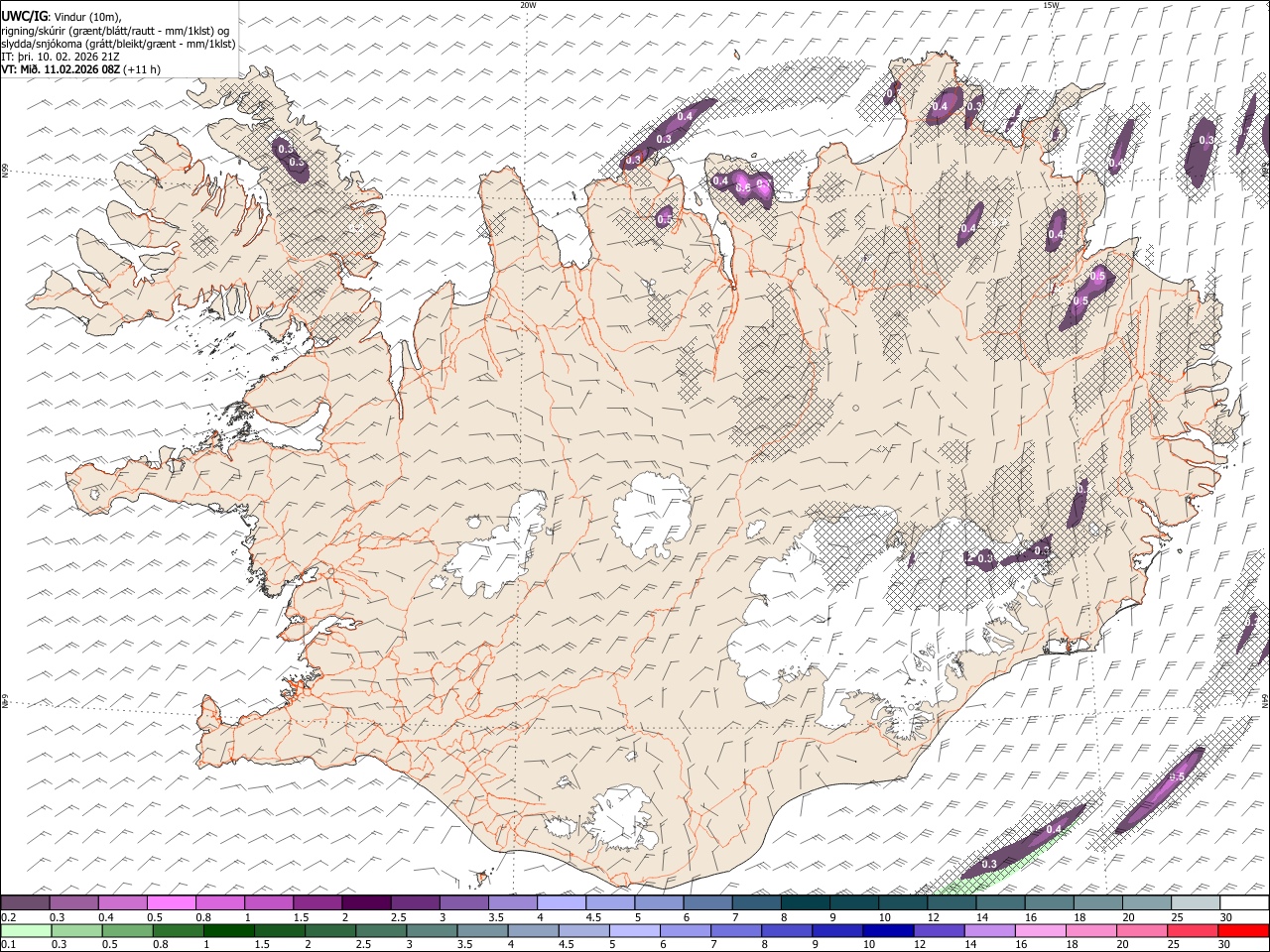Click the lower legend swatch labeled 25

pyautogui.click(x=1193, y=930)
